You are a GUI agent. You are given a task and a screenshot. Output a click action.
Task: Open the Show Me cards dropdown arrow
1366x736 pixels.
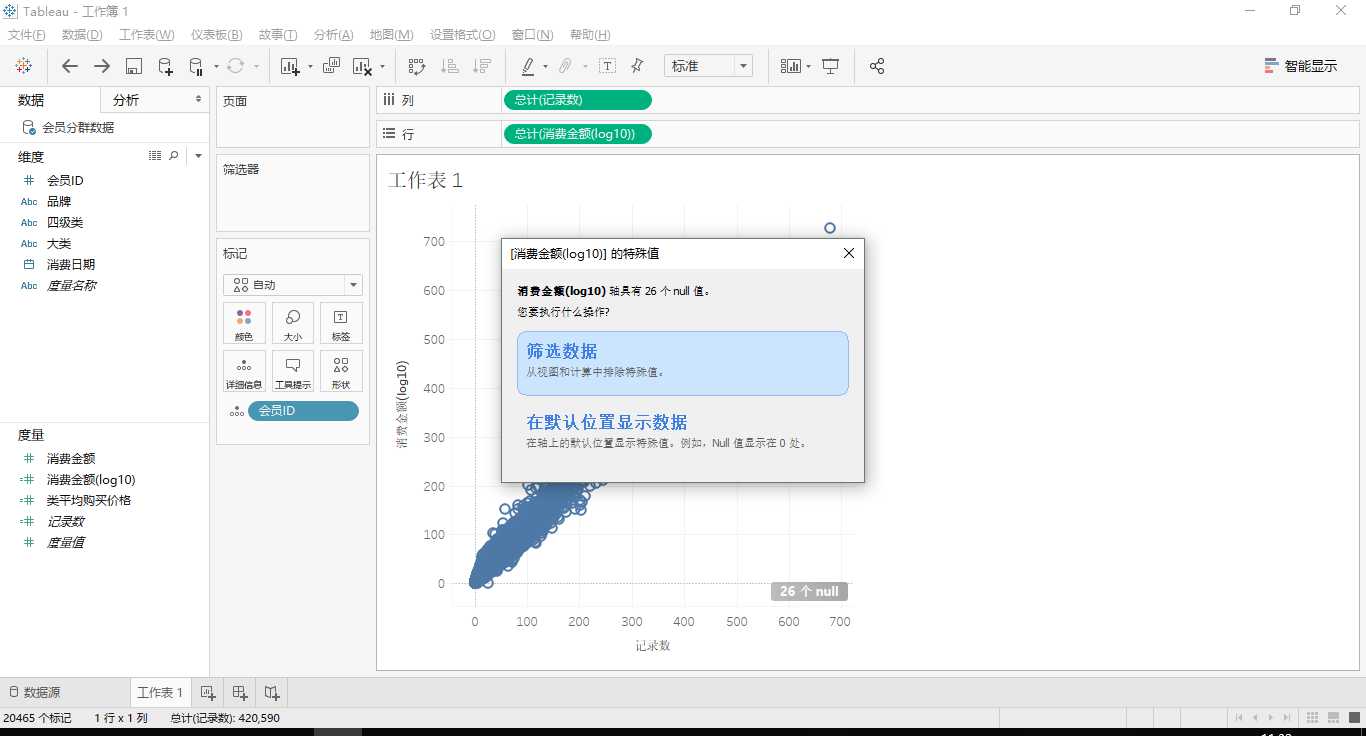point(808,67)
